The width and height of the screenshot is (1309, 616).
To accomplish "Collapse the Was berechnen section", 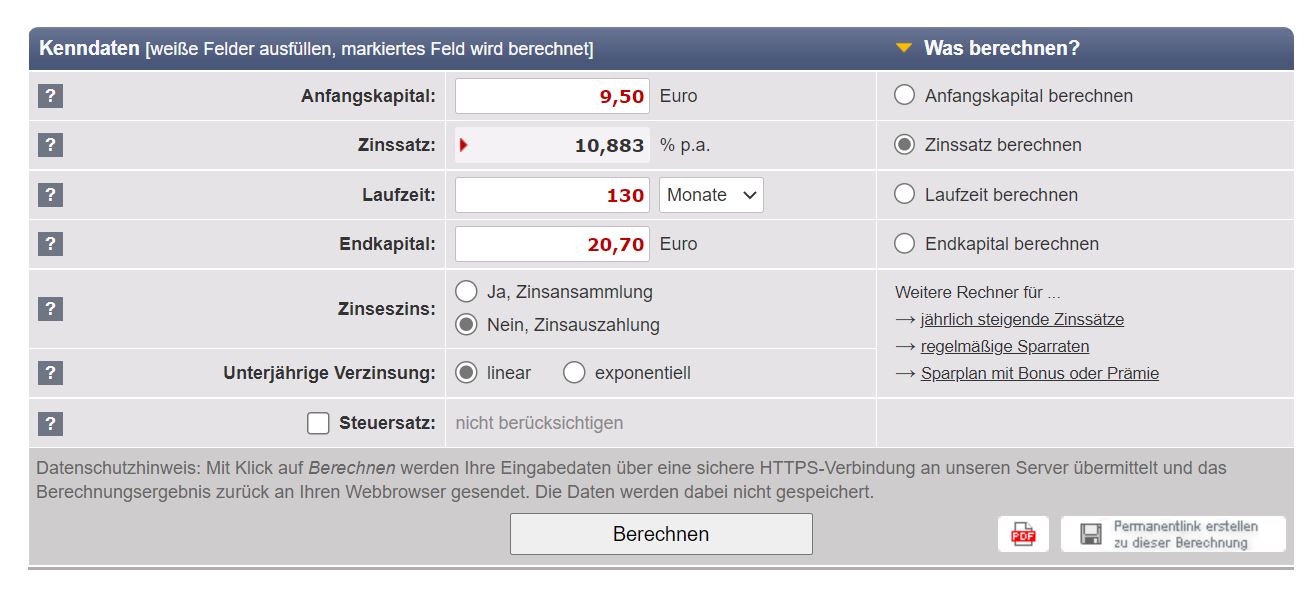I will tap(904, 46).
